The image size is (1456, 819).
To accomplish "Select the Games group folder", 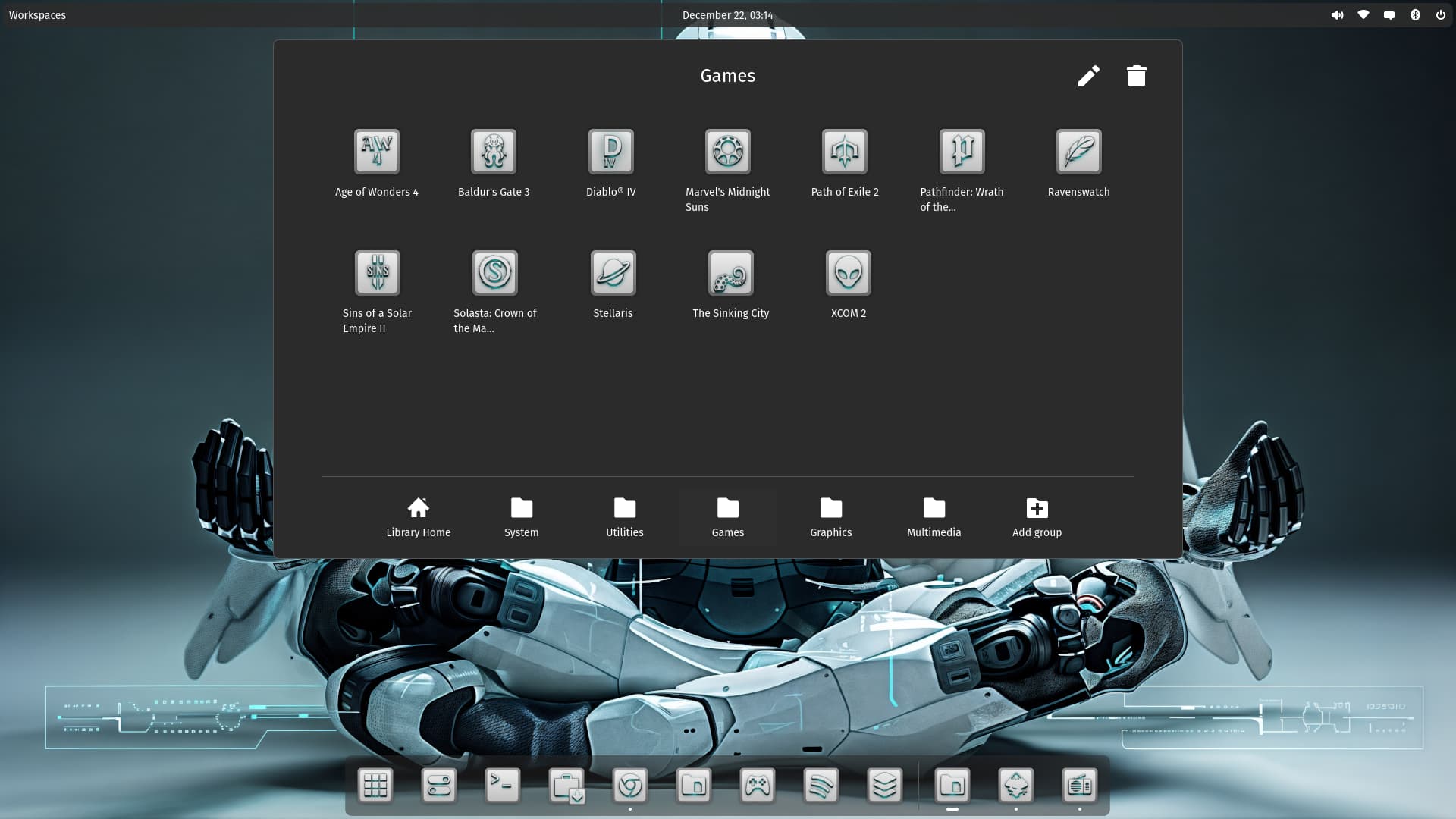I will [728, 518].
